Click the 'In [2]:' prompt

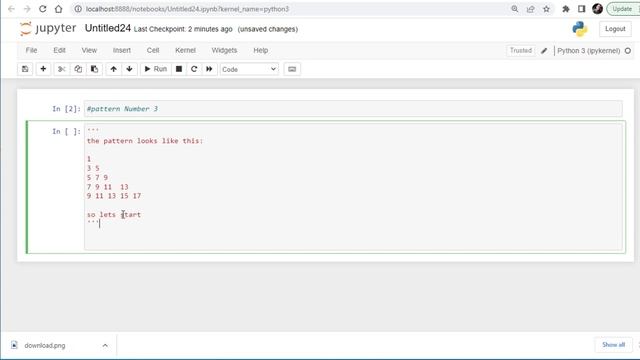(67, 109)
